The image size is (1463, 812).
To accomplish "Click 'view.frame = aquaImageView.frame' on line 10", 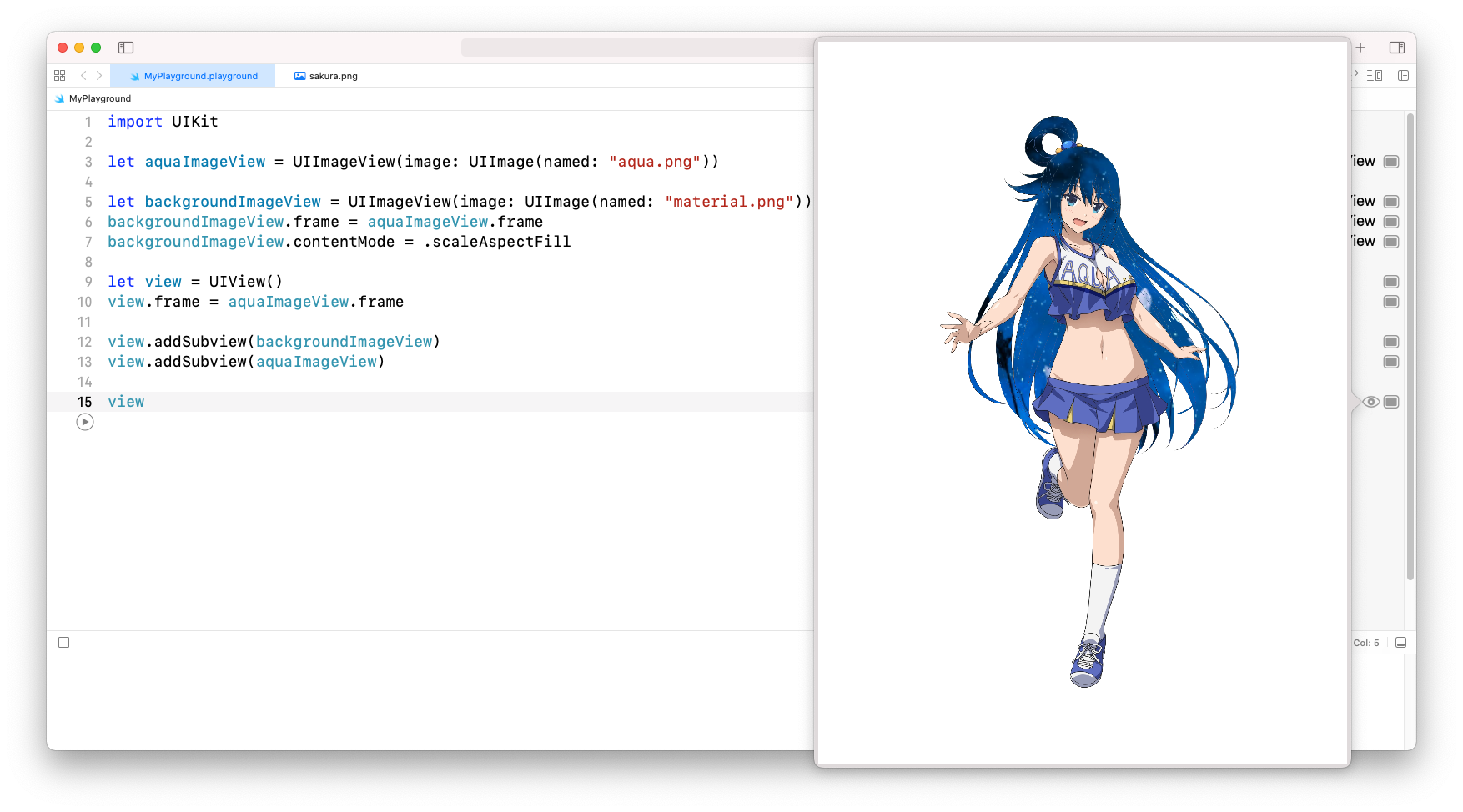I will [255, 302].
